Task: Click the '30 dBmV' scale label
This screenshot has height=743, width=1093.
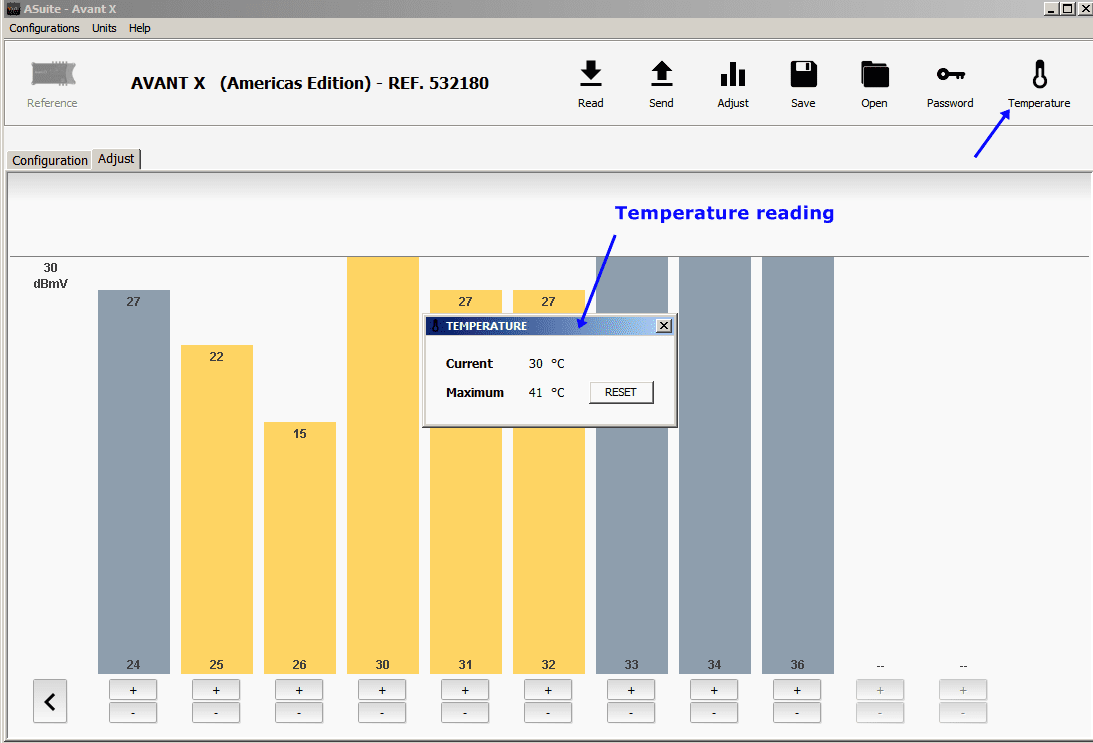Action: point(50,275)
